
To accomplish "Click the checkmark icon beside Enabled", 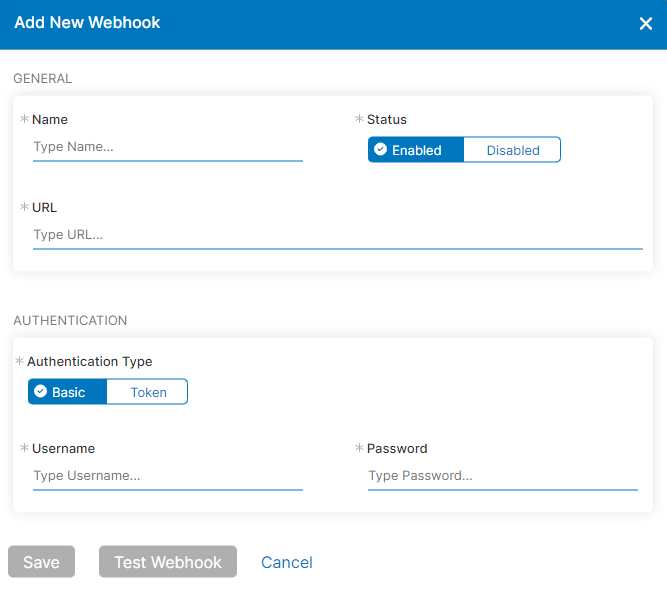I will pyautogui.click(x=380, y=150).
